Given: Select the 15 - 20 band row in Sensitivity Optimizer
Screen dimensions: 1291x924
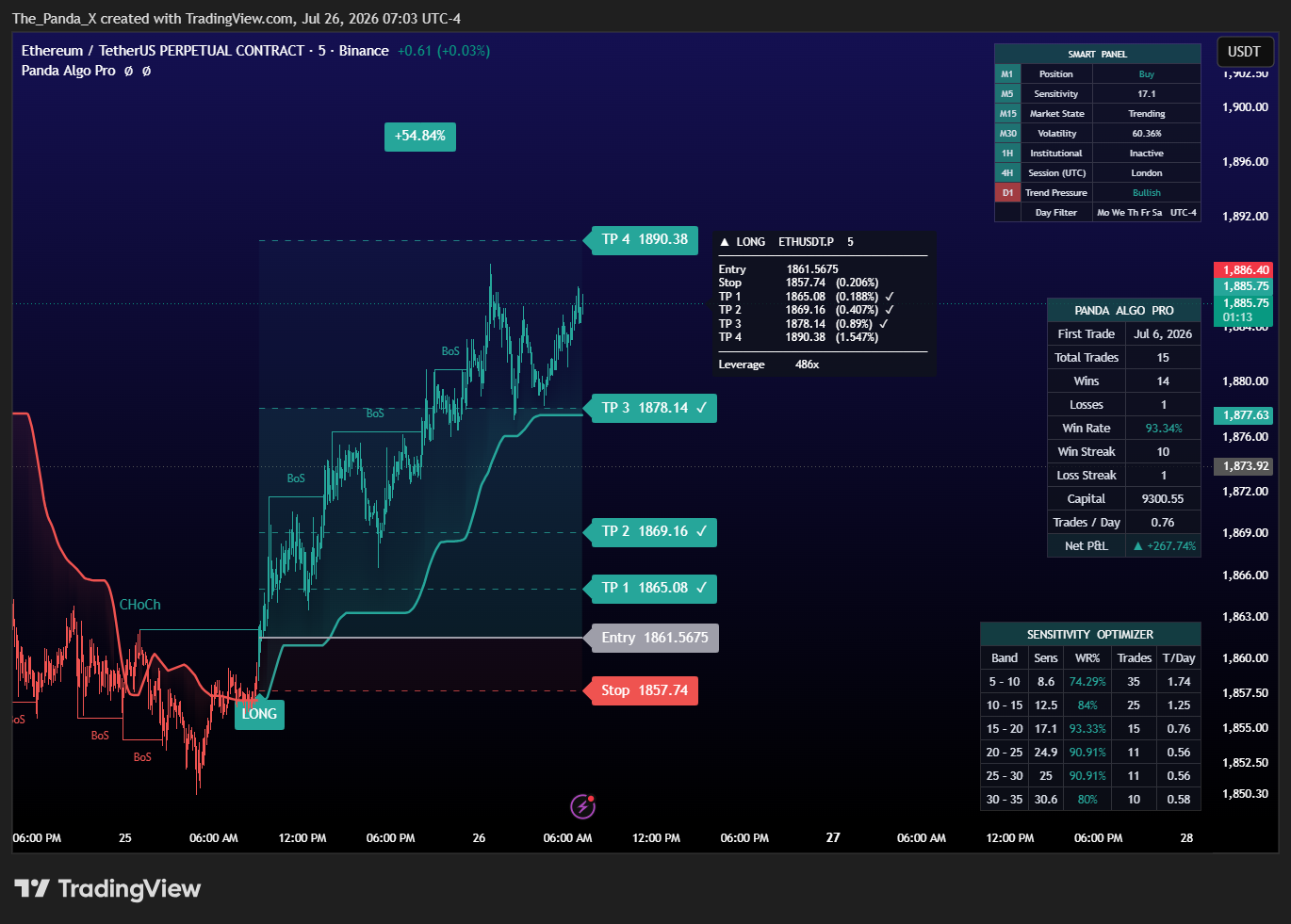Looking at the screenshot, I should click(1090, 729).
